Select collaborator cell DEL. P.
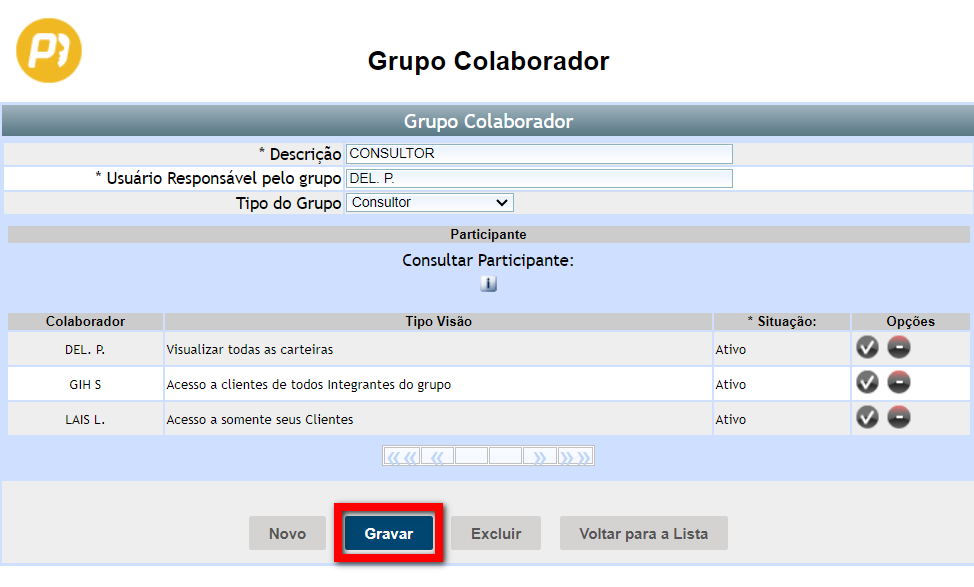 pyautogui.click(x=85, y=350)
